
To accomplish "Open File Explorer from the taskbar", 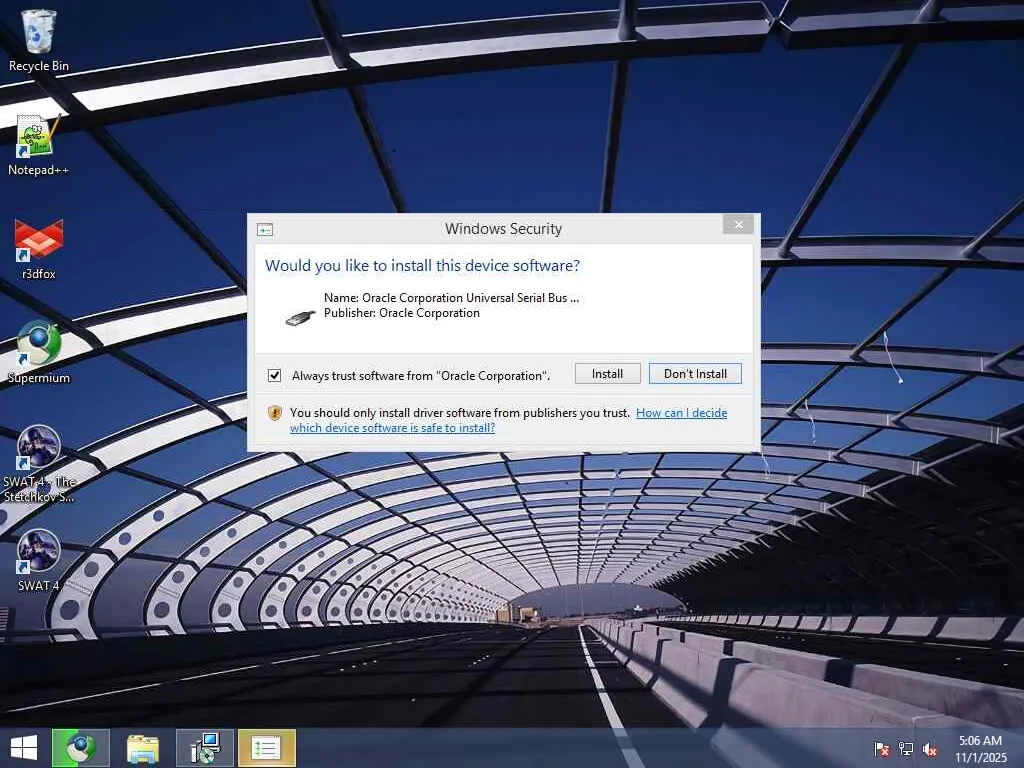I will (x=142, y=748).
